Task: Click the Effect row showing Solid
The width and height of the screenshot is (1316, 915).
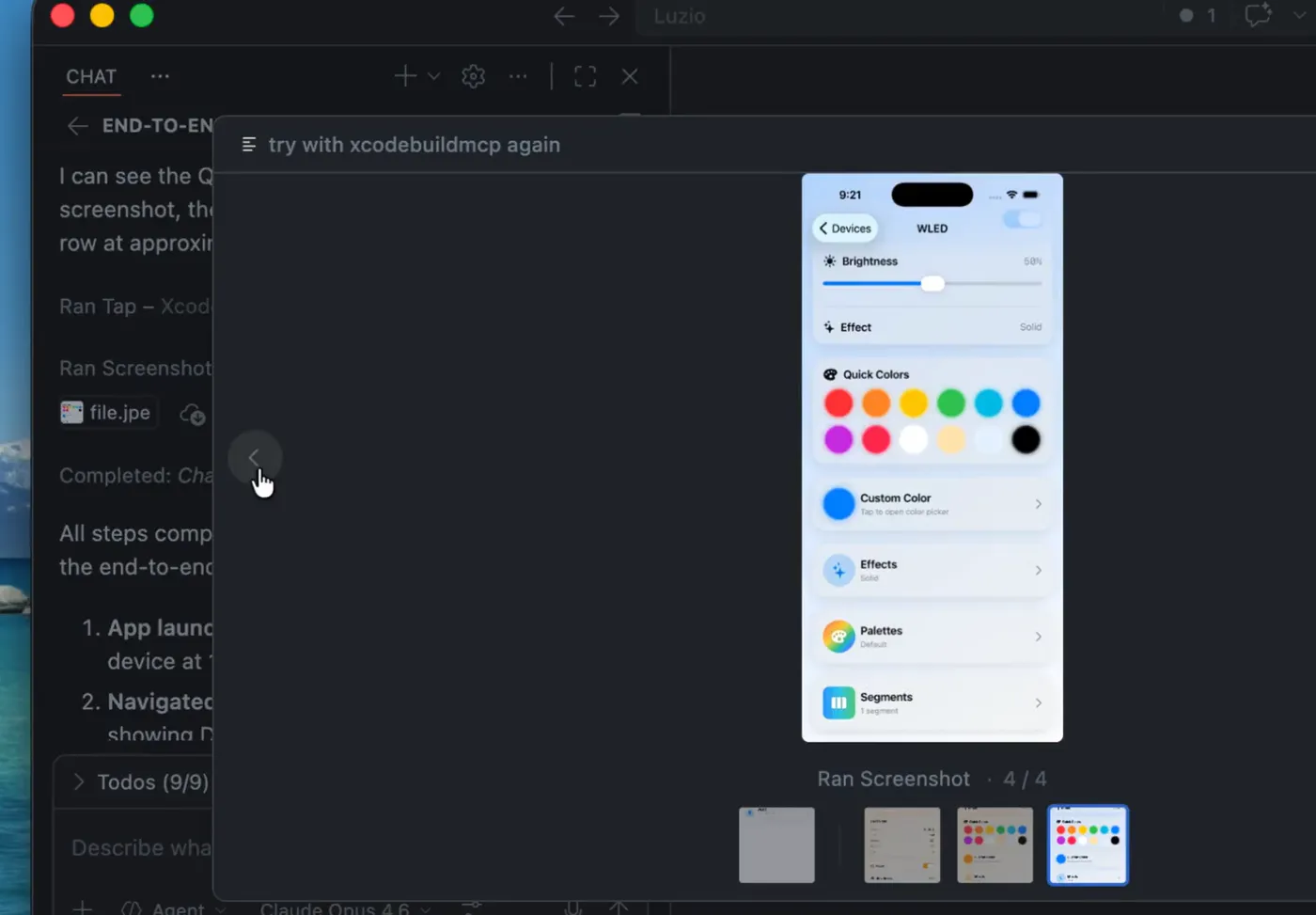Action: tap(932, 327)
